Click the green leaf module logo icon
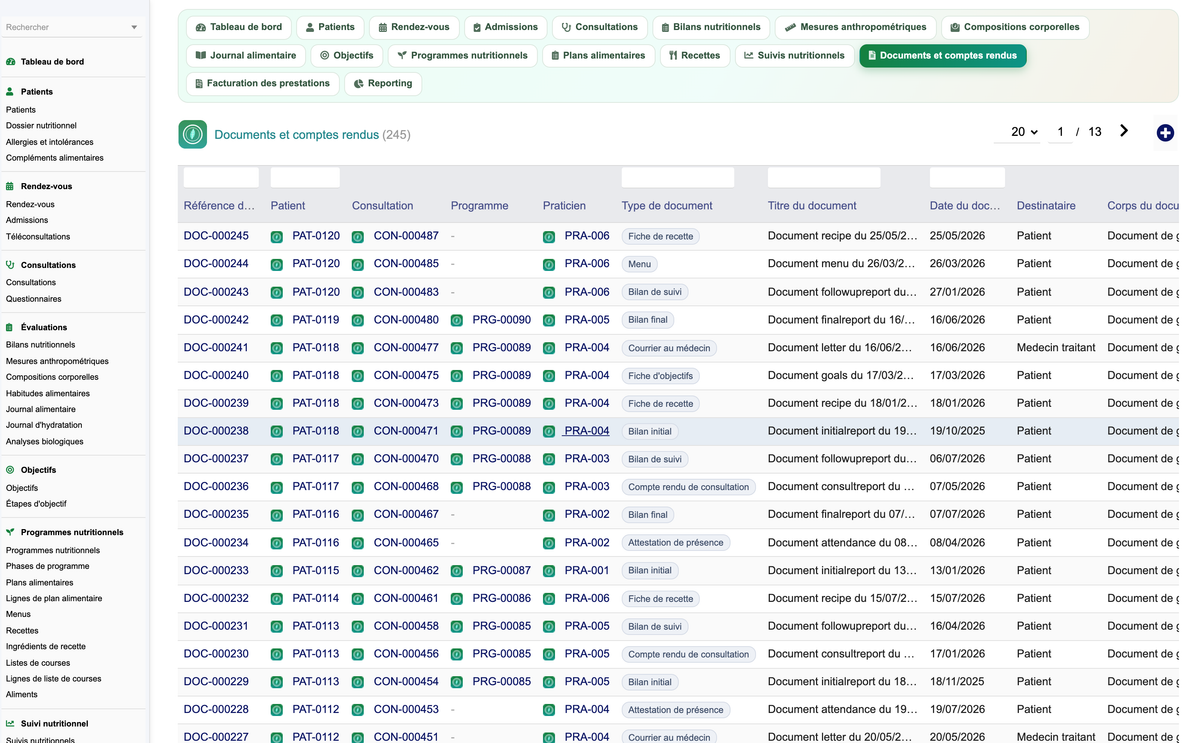This screenshot has height=743, width=1200. click(x=193, y=134)
